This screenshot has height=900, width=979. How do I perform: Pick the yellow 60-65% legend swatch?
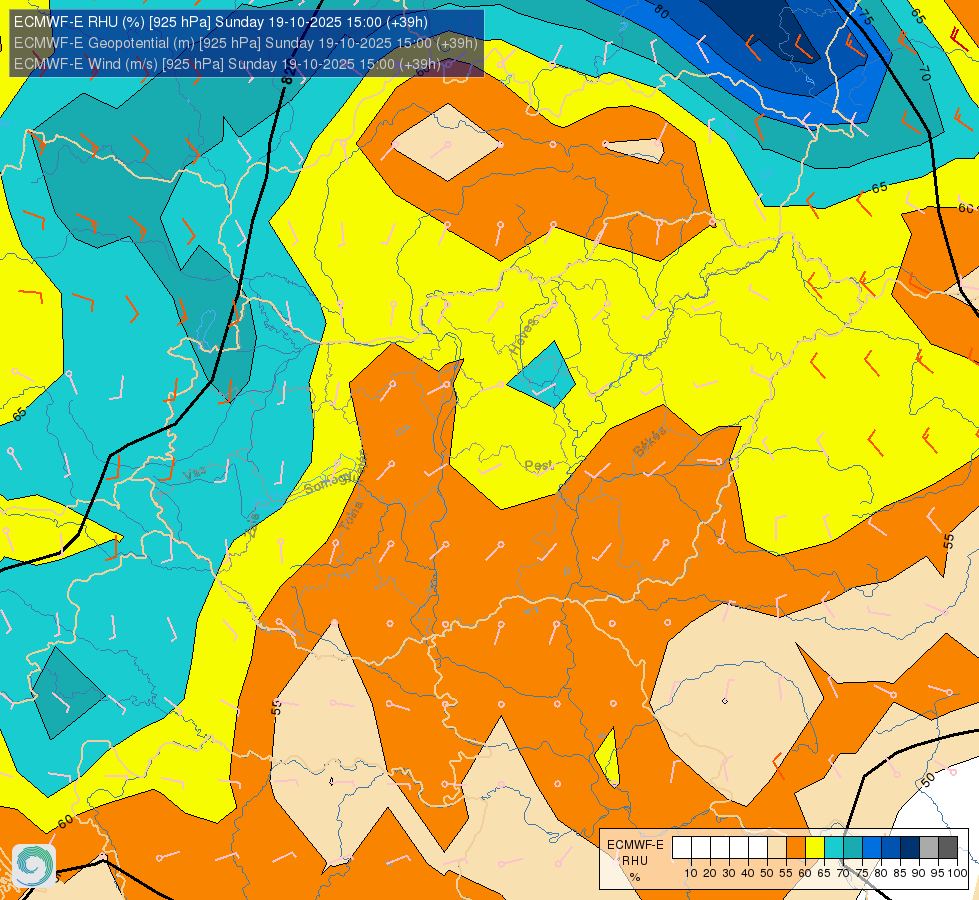click(815, 848)
